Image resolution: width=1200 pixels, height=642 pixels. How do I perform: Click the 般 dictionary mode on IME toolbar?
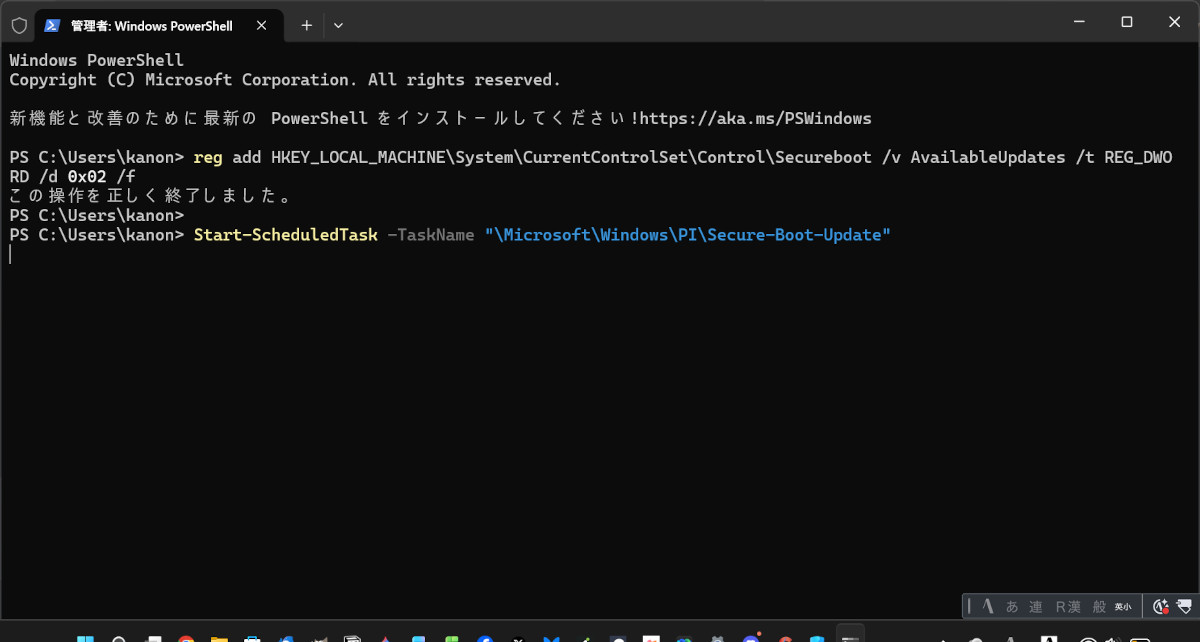point(1099,606)
